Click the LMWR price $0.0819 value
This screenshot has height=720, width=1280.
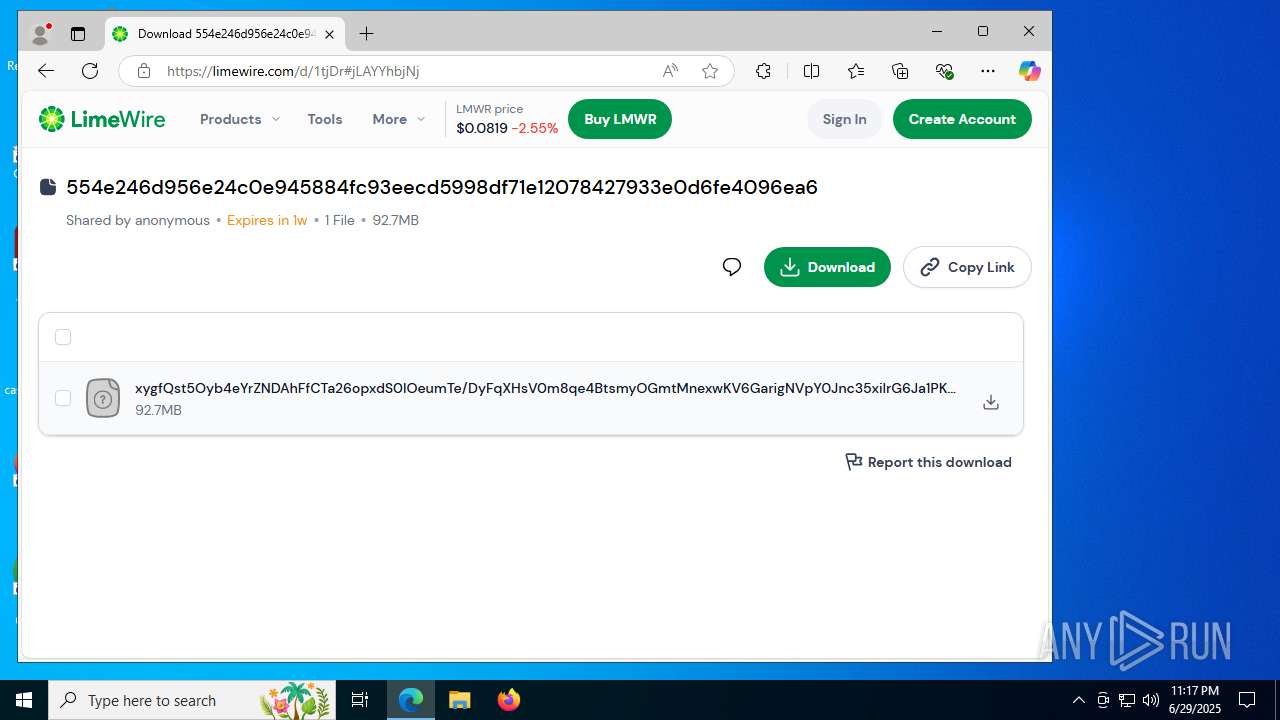point(482,128)
